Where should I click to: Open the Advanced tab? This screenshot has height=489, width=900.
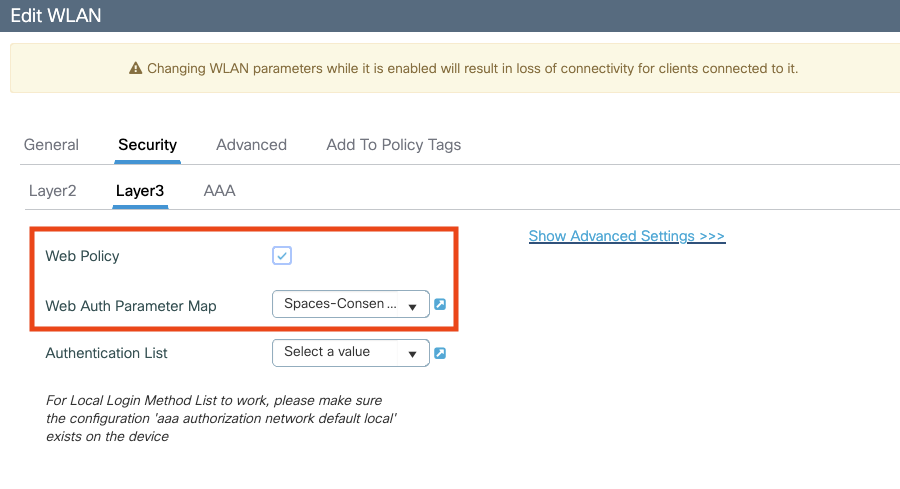[x=251, y=145]
